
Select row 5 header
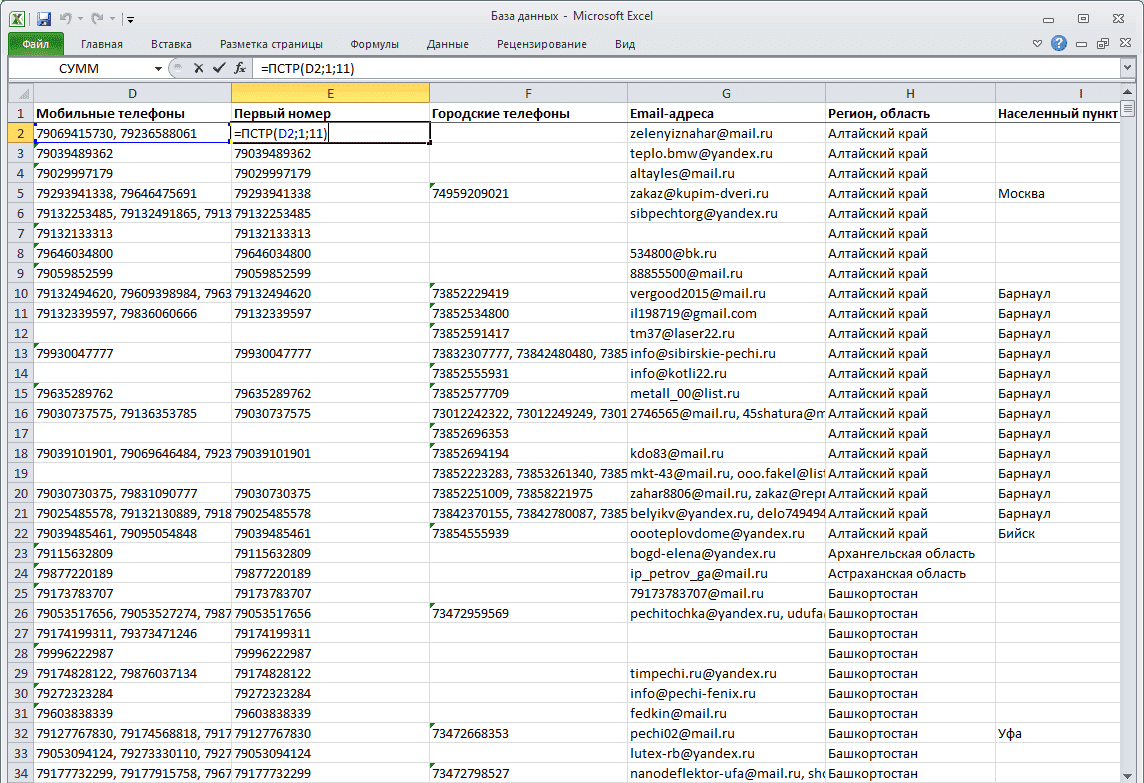[x=20, y=193]
